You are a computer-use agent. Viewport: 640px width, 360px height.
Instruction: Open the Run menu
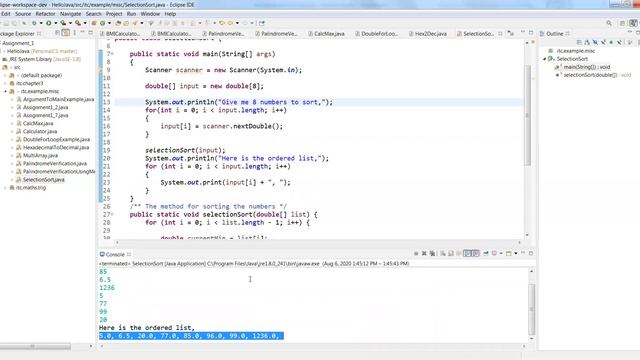click(131, 14)
